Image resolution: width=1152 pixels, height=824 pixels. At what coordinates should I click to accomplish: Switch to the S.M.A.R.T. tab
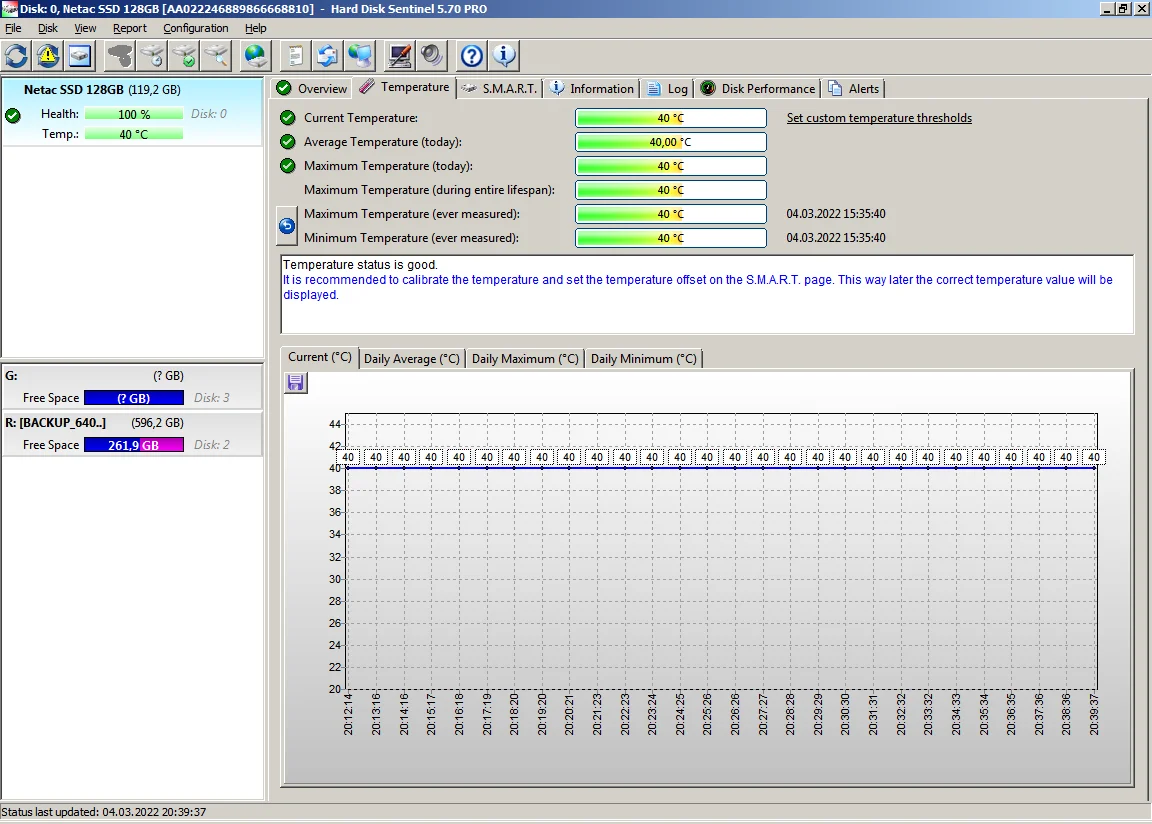pyautogui.click(x=500, y=88)
